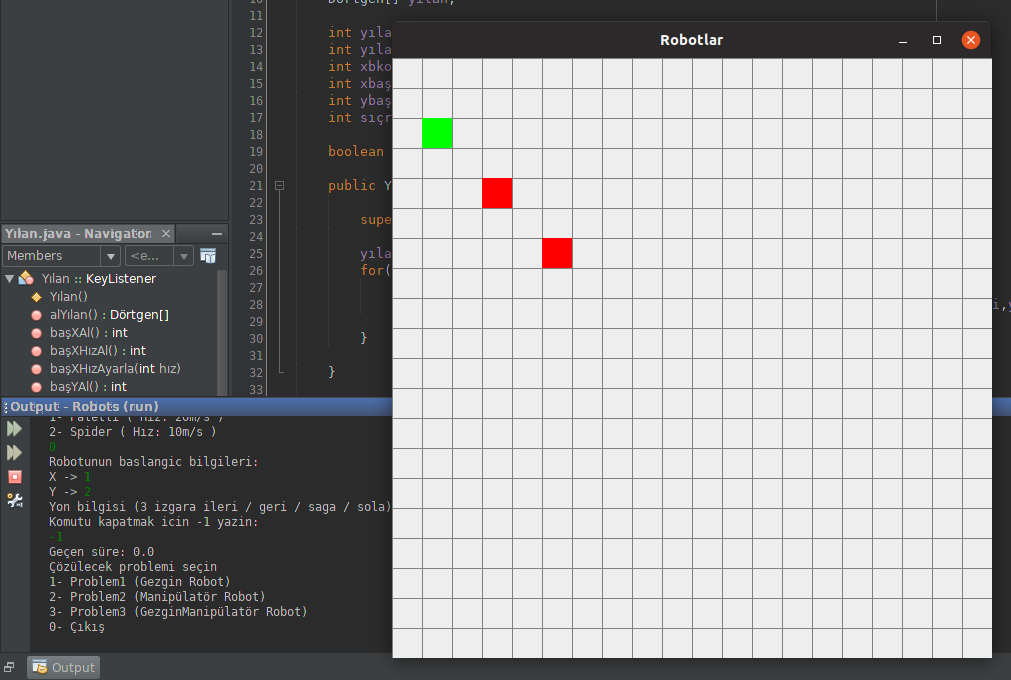The image size is (1011, 680).
Task: Click 'Robotunun baslangic bilgileri:' output line
Action: click(153, 462)
